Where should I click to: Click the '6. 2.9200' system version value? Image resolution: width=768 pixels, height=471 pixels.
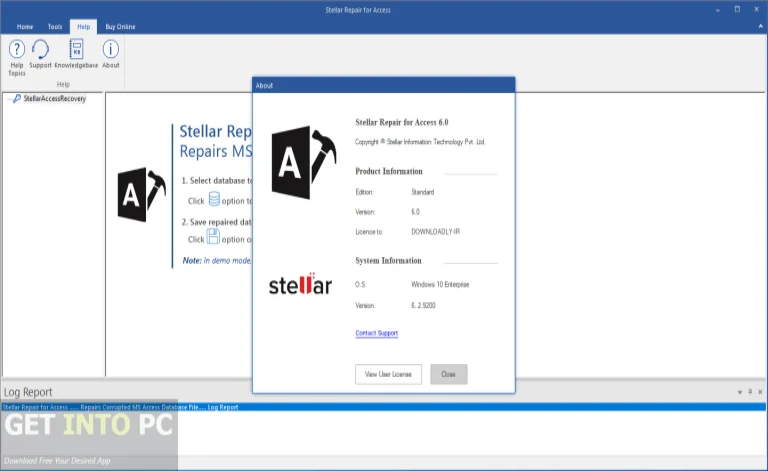(423, 306)
